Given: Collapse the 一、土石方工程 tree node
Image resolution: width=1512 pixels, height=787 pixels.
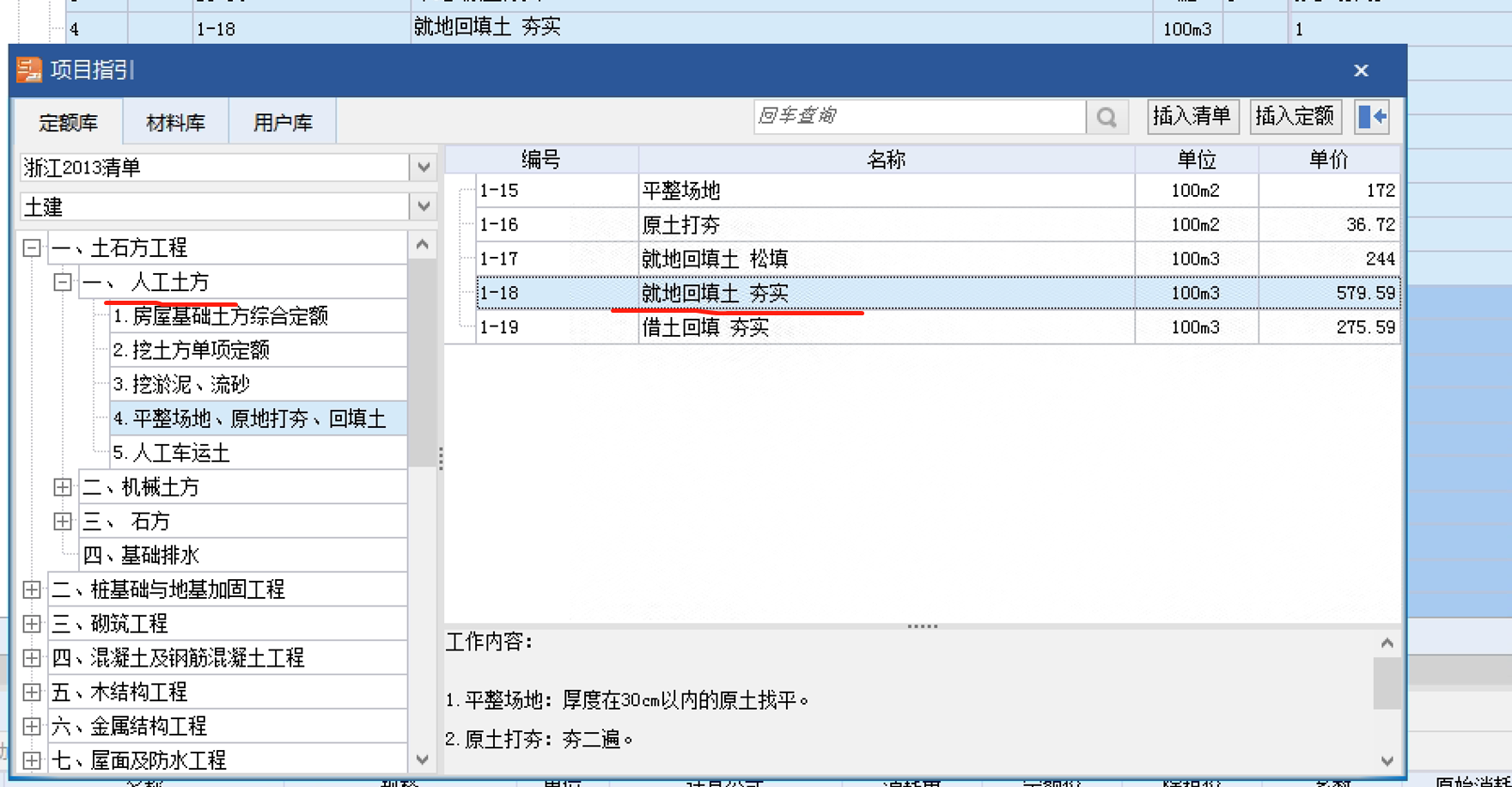Looking at the screenshot, I should click(32, 248).
